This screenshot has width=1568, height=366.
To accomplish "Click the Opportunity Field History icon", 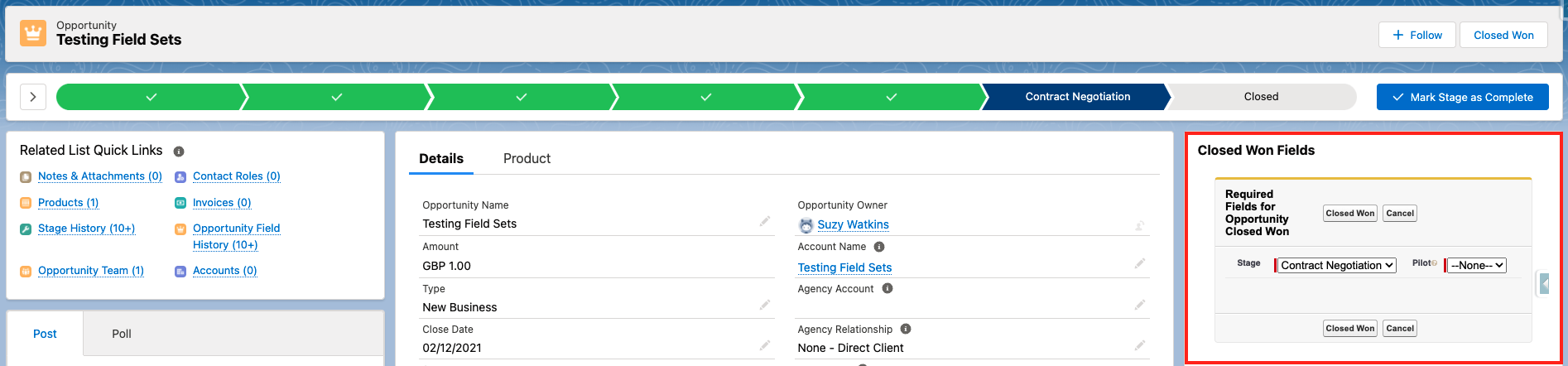I will point(180,229).
